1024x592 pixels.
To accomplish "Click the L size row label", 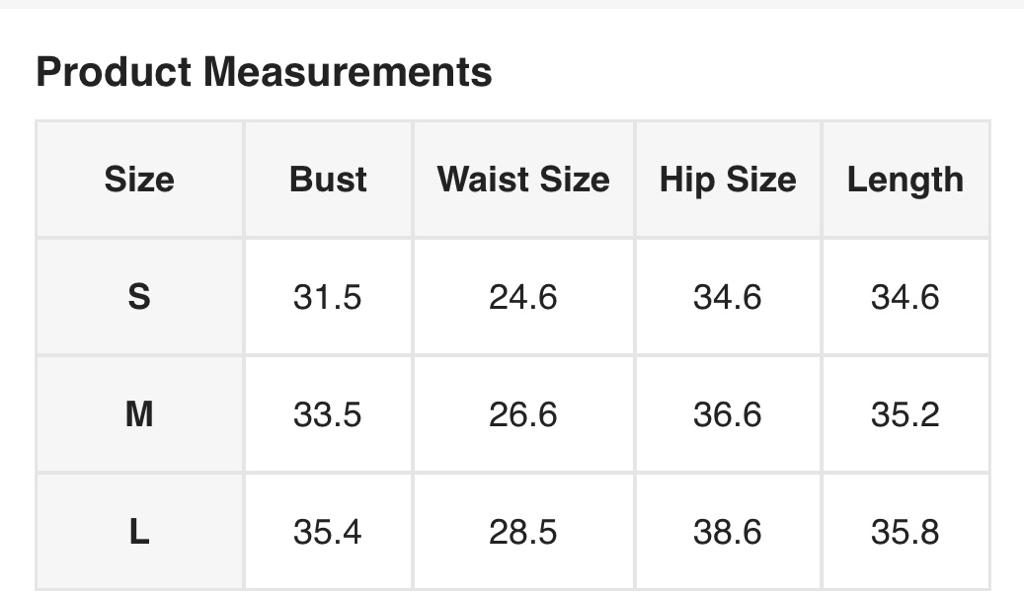I will (139, 532).
